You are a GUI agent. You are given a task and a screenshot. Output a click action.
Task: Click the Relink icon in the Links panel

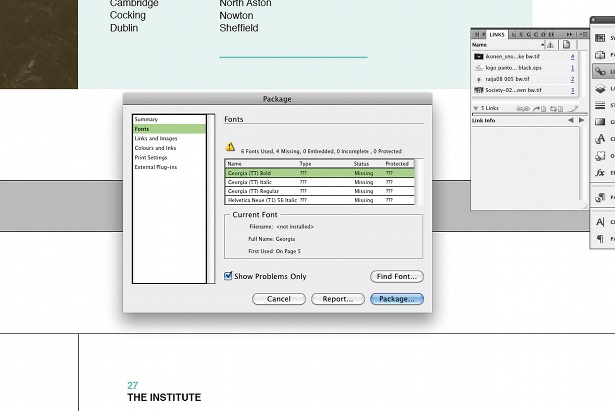523,109
